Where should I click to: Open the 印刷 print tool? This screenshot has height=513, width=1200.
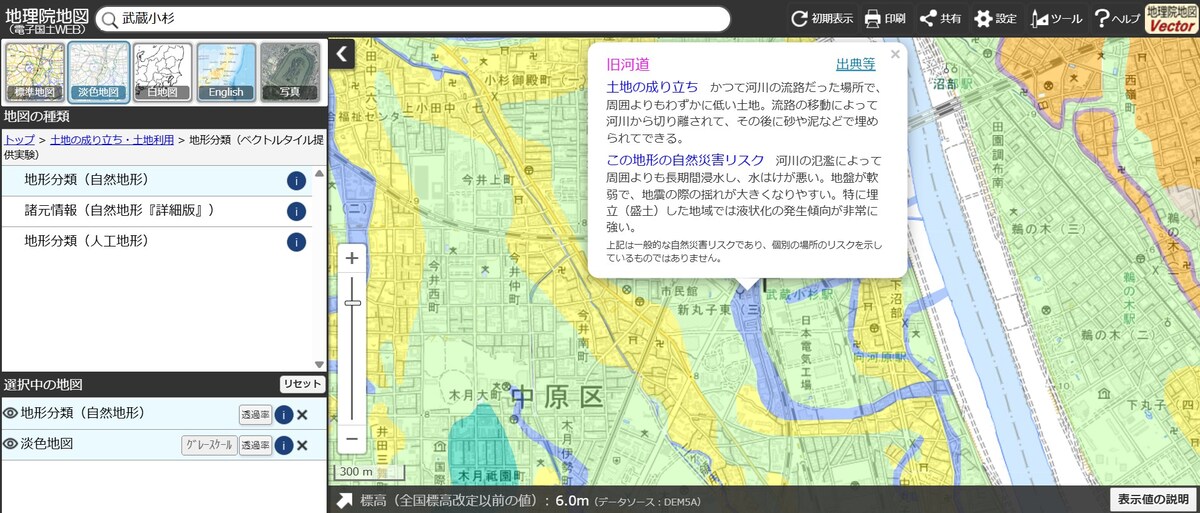[x=885, y=18]
